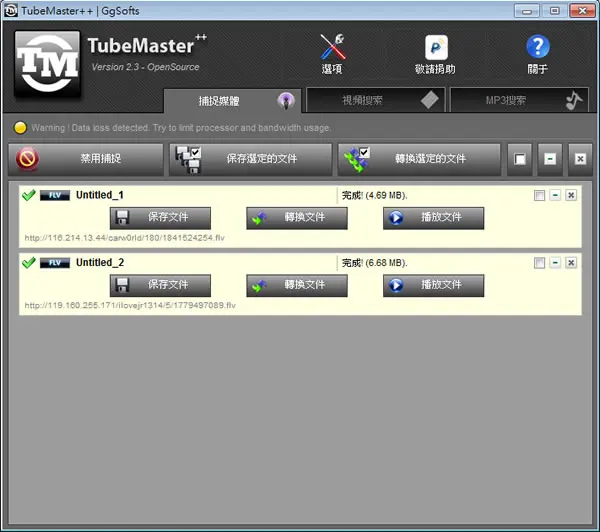Screen dimensions: 600x532
Task: Click 轉換文件 convert button for Untitled_2
Action: tap(297, 286)
